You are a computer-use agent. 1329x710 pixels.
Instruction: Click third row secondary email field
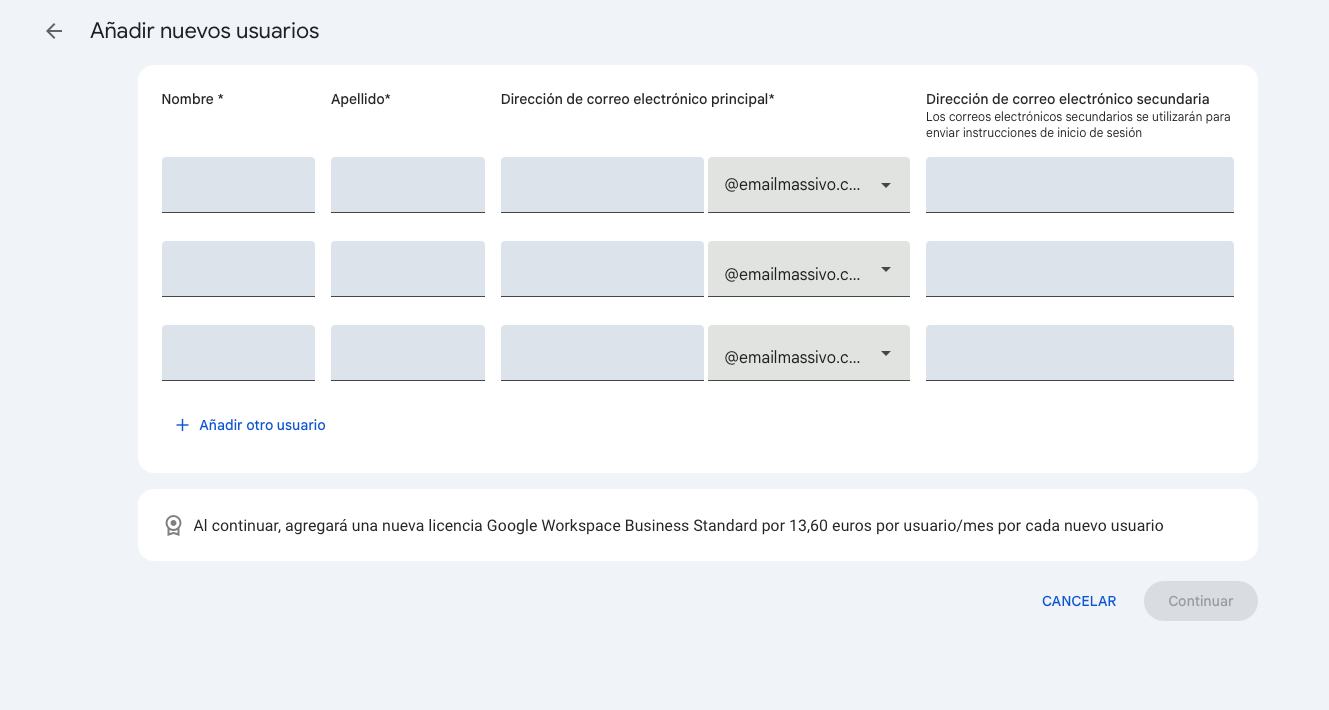pos(1079,353)
